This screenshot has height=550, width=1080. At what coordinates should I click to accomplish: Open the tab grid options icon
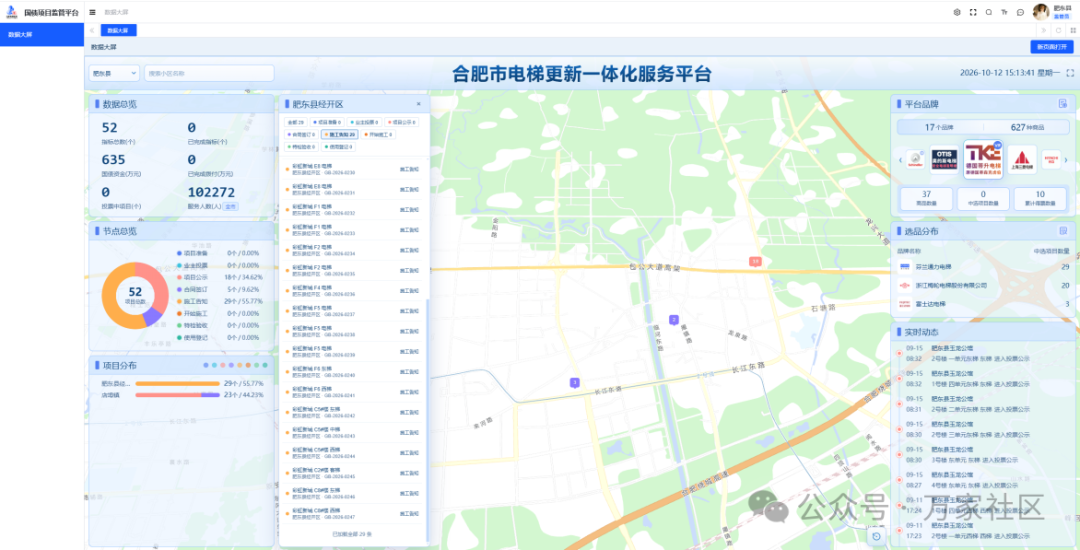tap(1073, 30)
